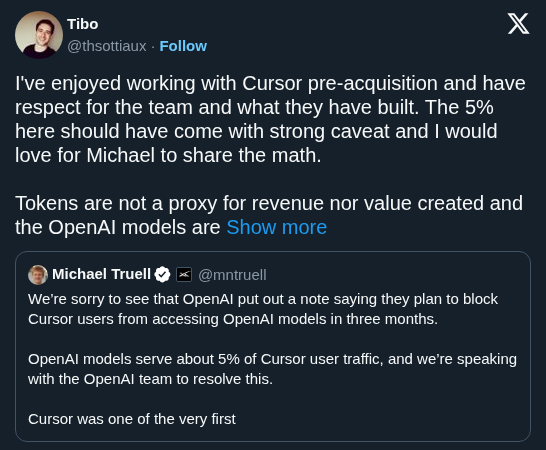
Task: Click Tibo's 'I've enjoyed working with Cursor' paragraph
Action: coord(270,119)
